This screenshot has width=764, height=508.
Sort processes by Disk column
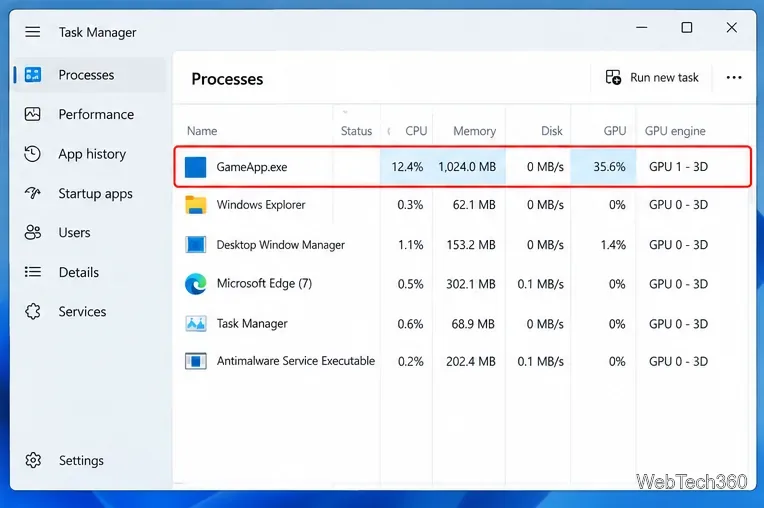click(x=552, y=131)
